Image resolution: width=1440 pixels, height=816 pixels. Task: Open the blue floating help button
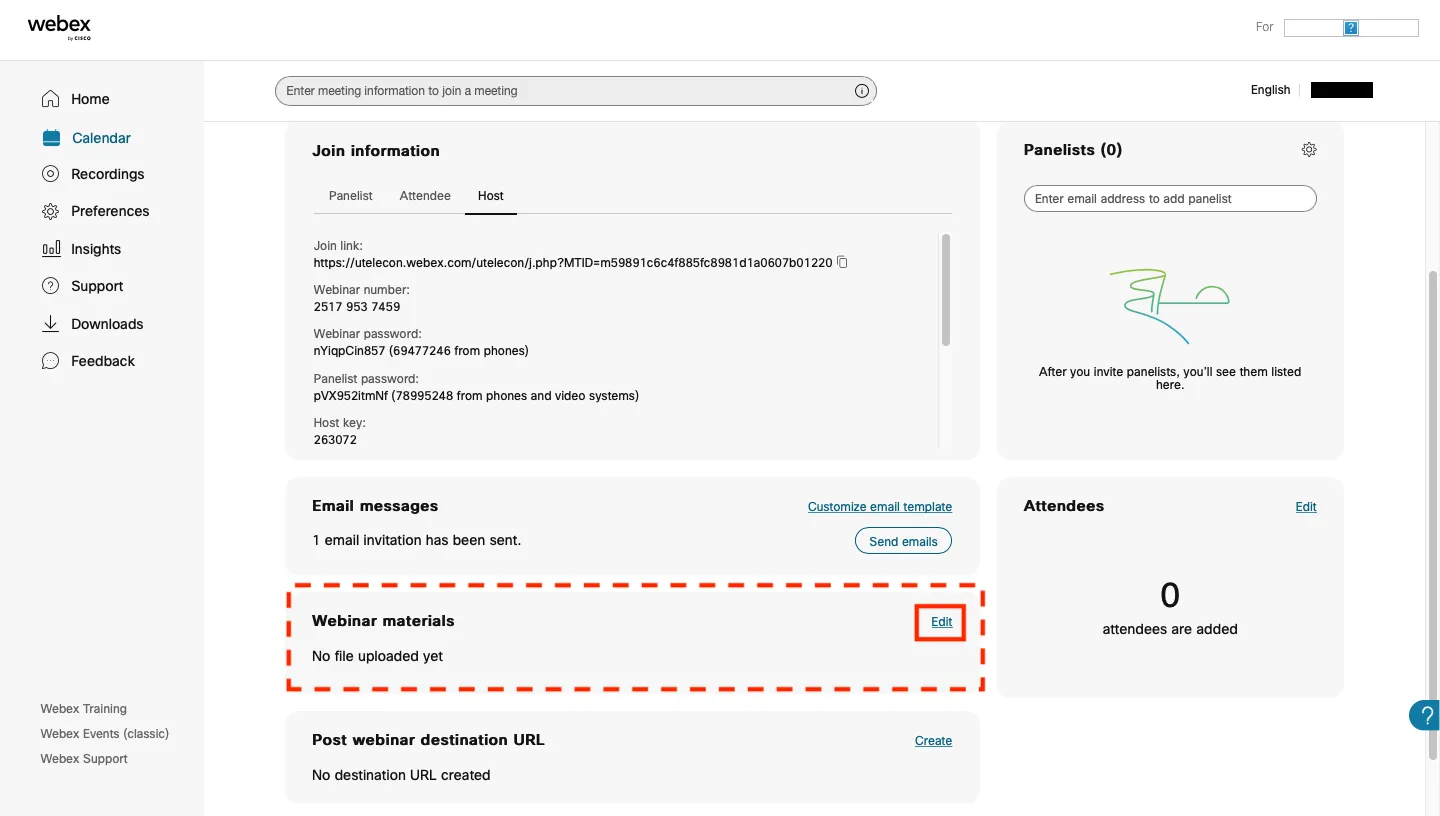(x=1424, y=715)
